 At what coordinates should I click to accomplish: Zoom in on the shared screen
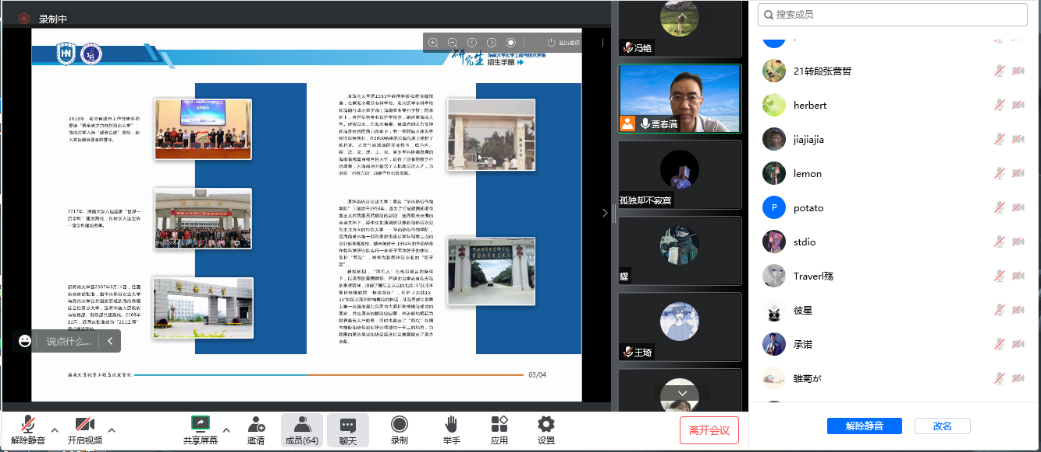click(434, 42)
